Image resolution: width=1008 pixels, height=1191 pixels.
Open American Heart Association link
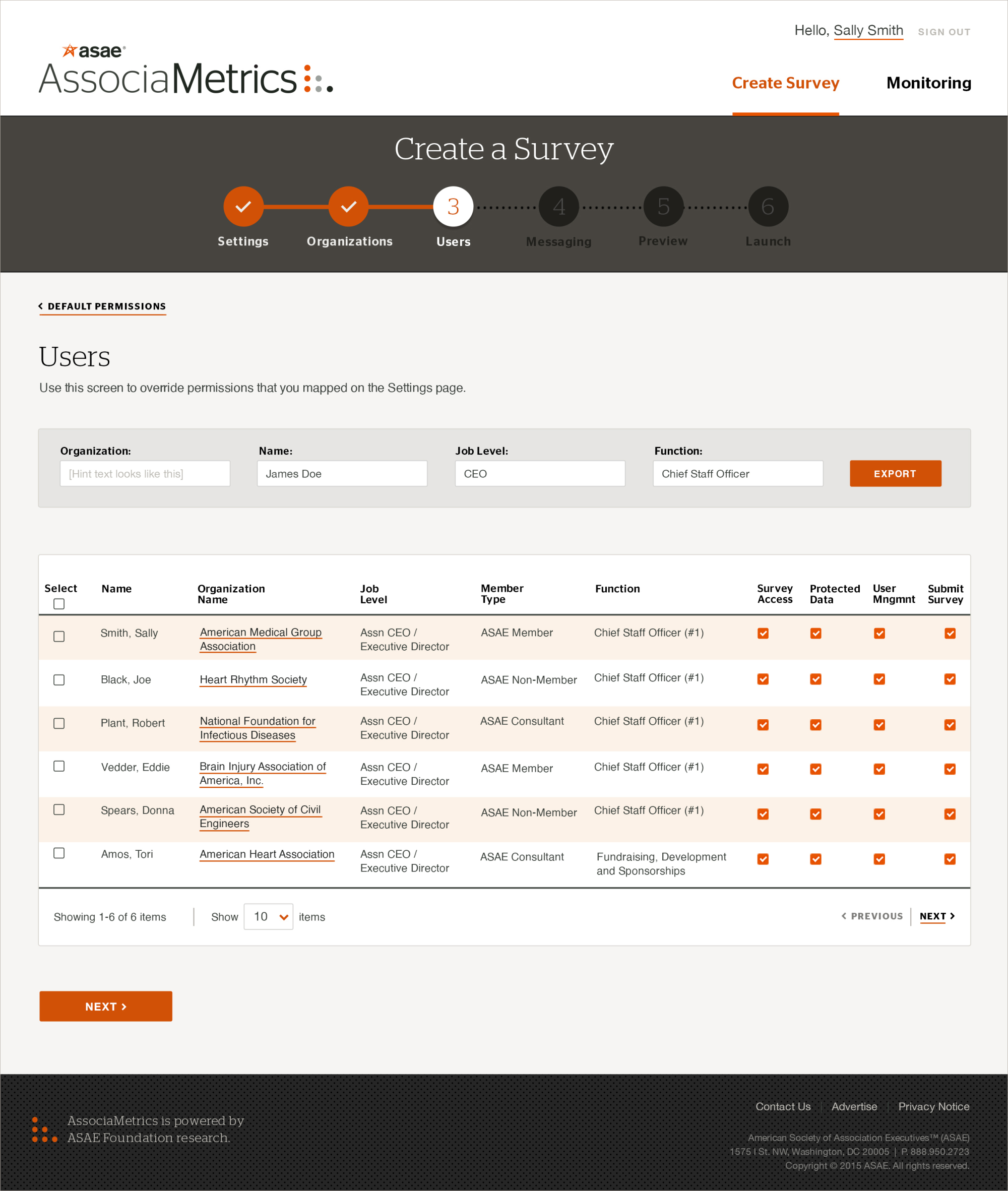267,854
